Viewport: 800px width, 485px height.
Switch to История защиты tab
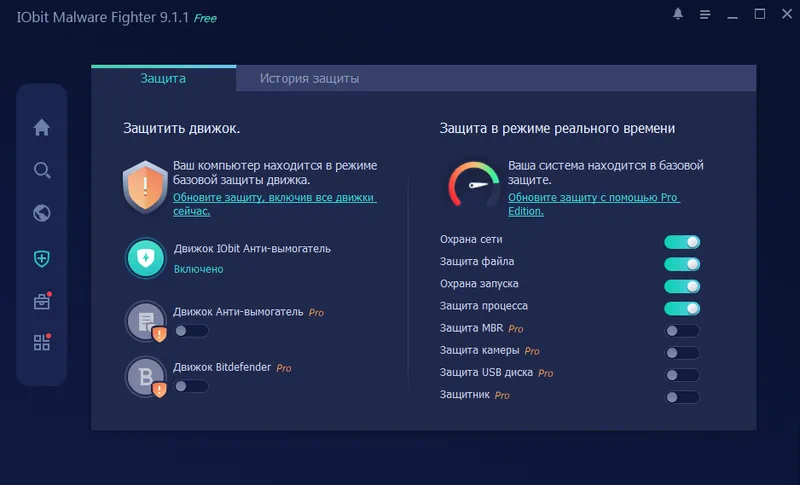pyautogui.click(x=309, y=78)
